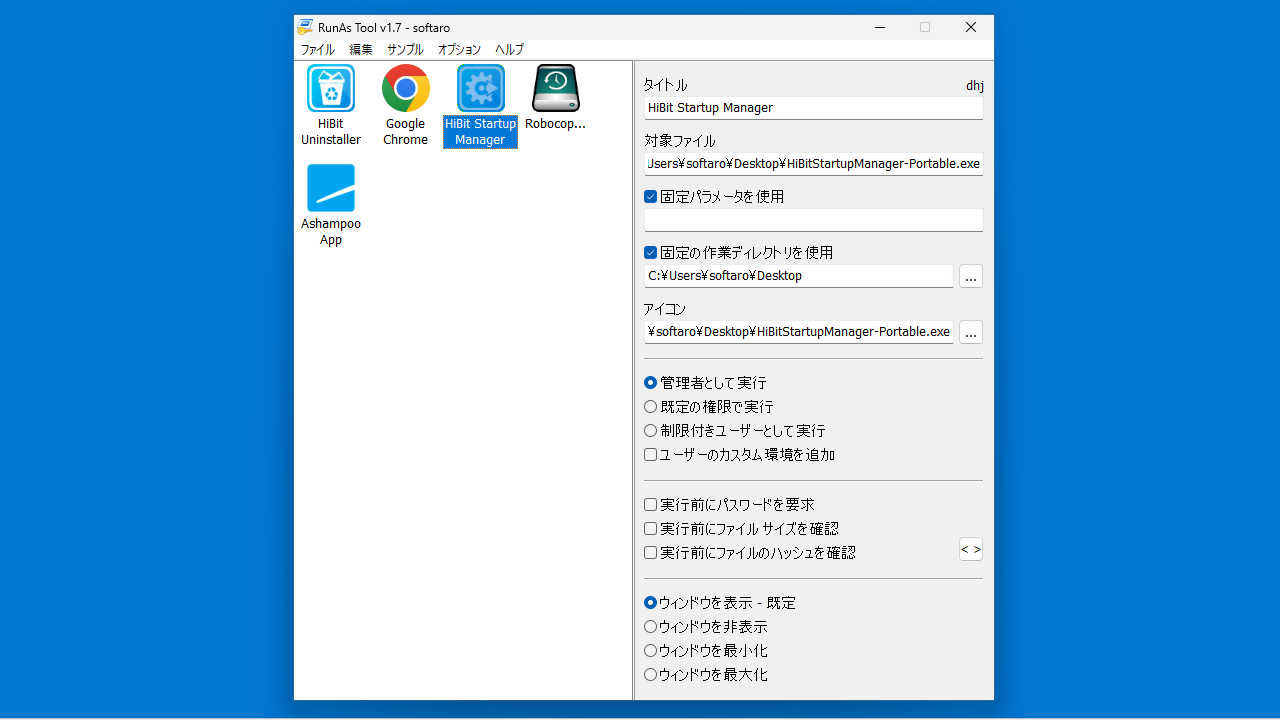Click the empty fixed parameter field
The height and width of the screenshot is (720, 1280).
click(814, 220)
